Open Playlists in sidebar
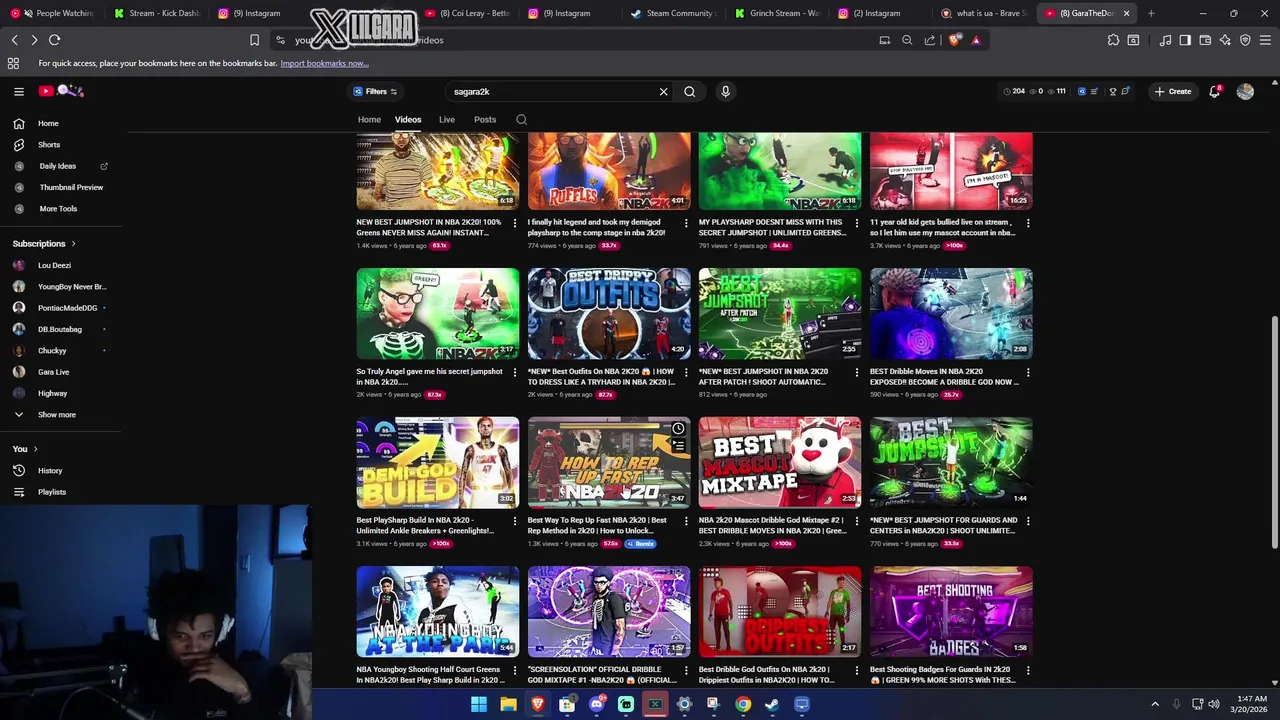 52,492
